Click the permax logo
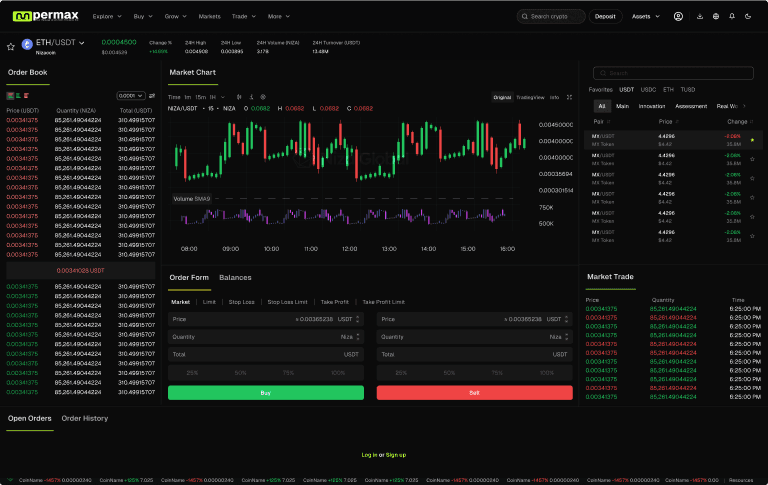 click(46, 16)
